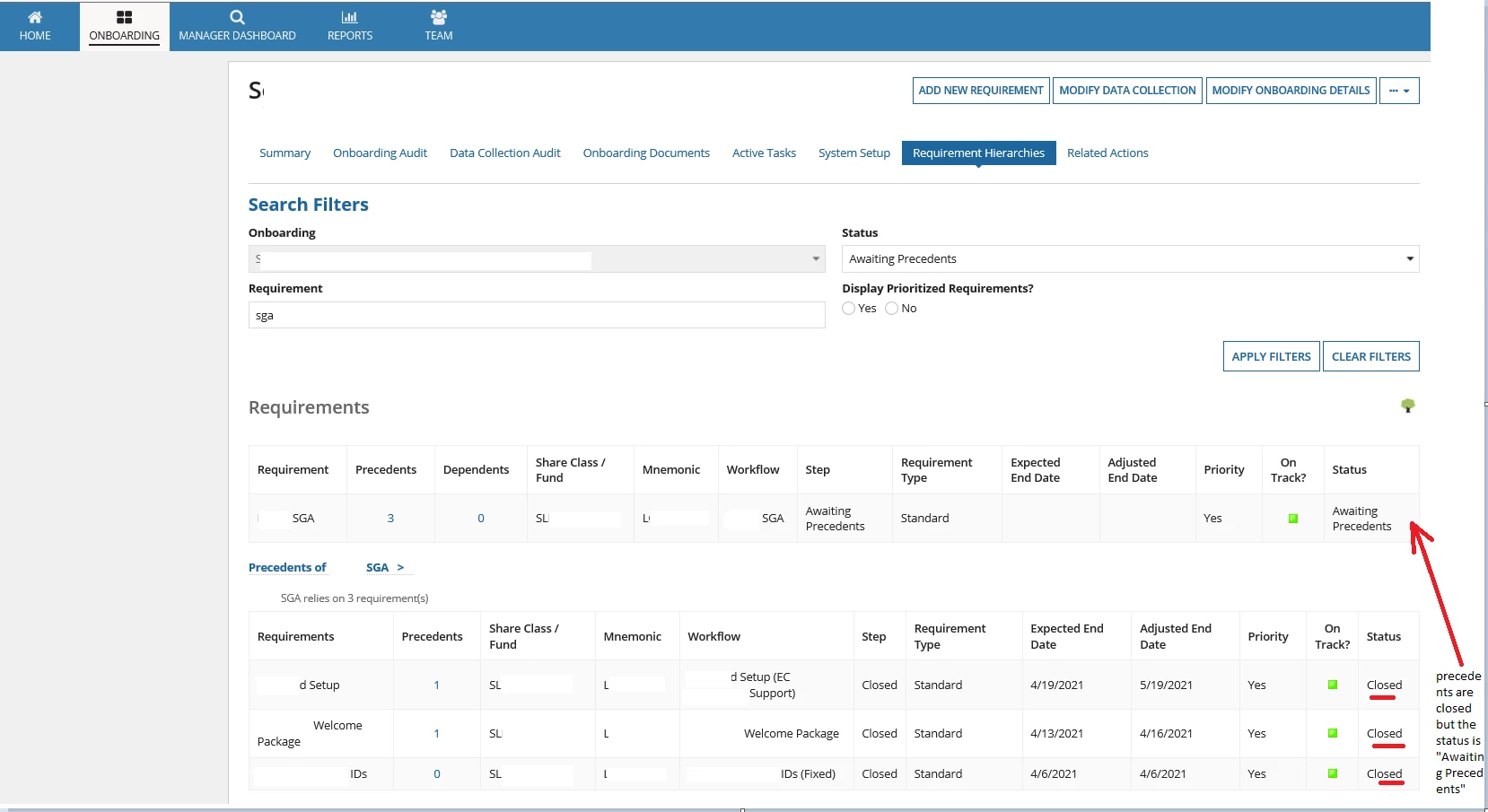Select Yes for Display Prioritized Requirements

point(848,308)
